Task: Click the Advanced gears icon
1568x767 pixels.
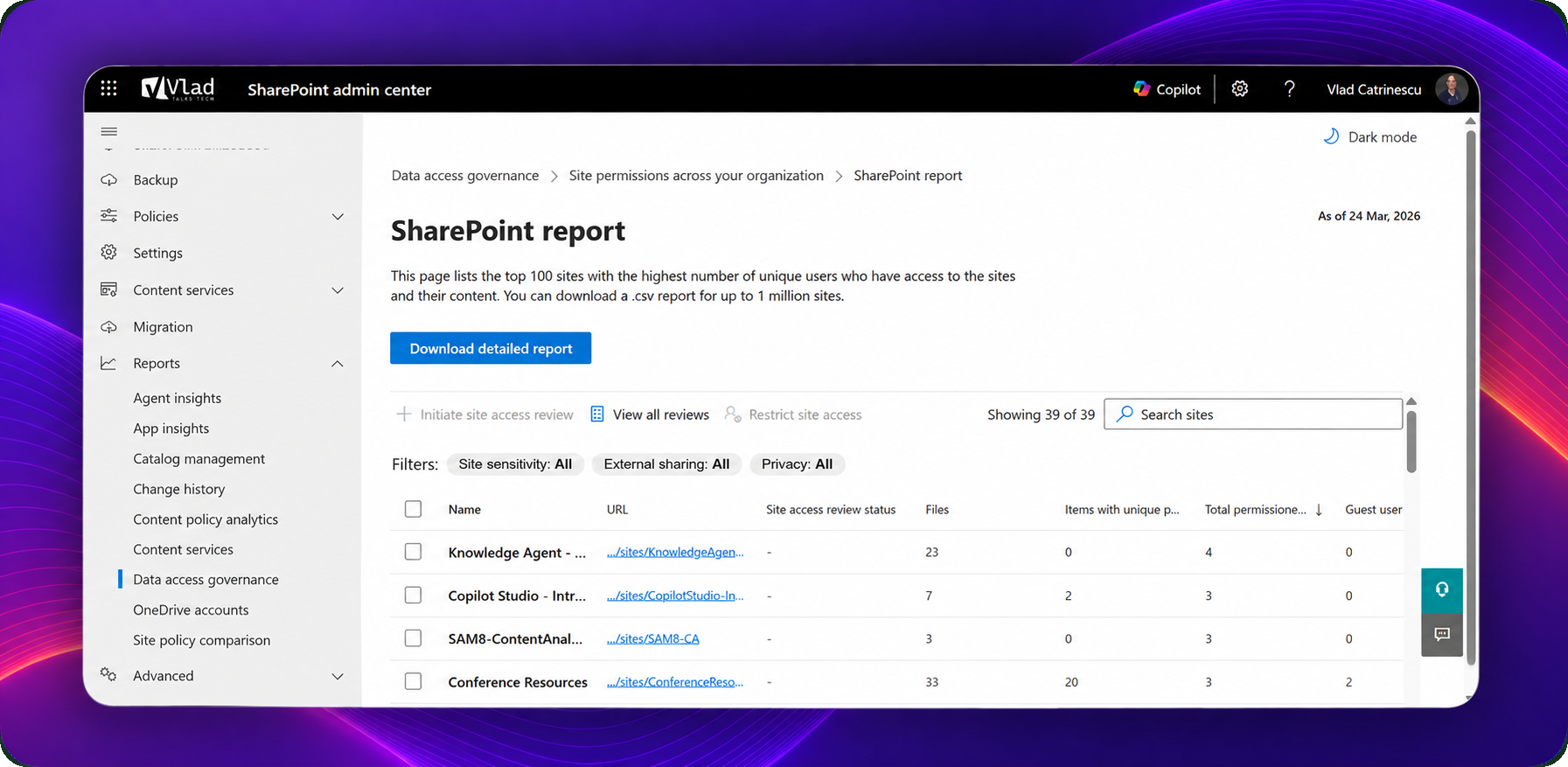Action: click(109, 674)
